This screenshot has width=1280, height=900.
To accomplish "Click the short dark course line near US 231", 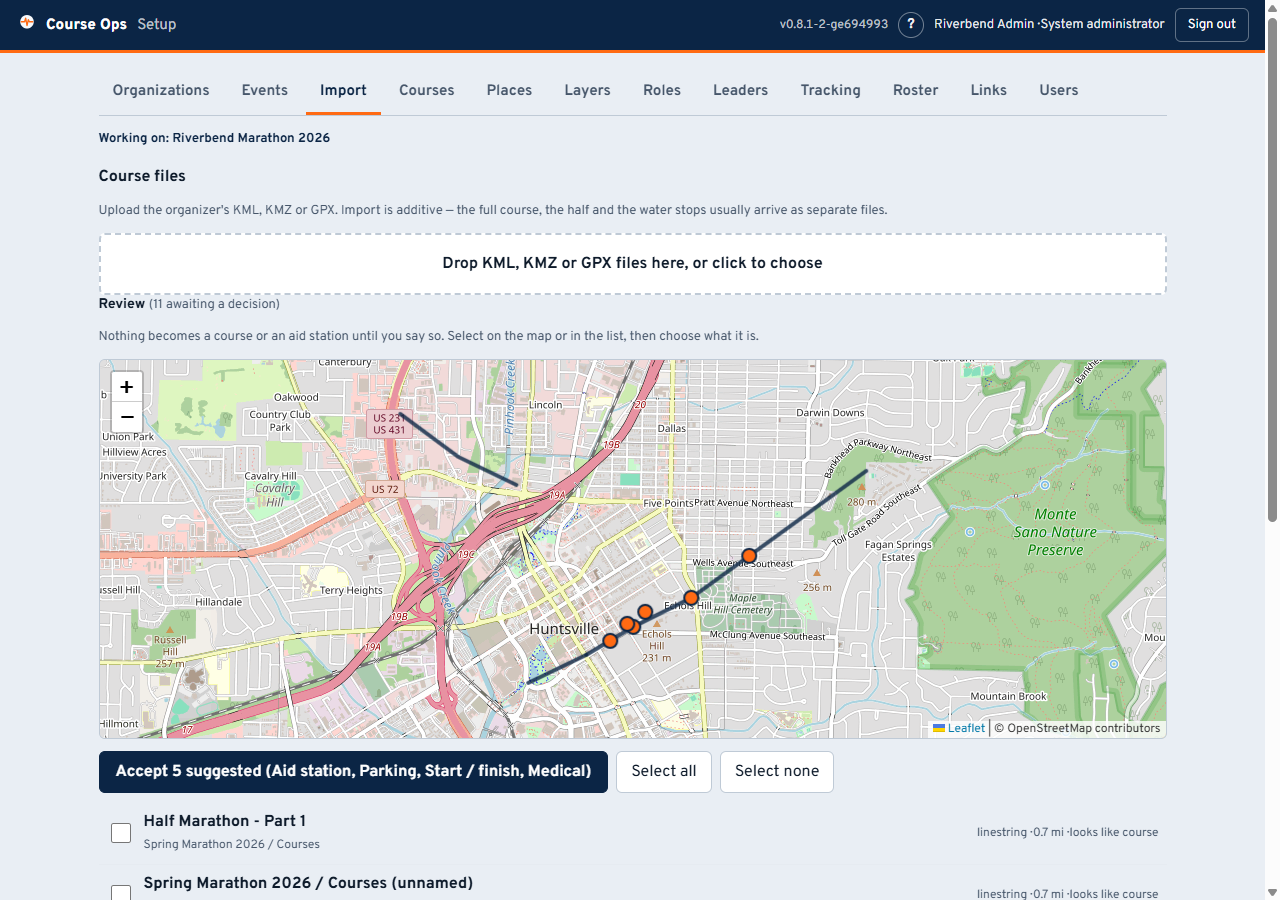I will coord(458,457).
